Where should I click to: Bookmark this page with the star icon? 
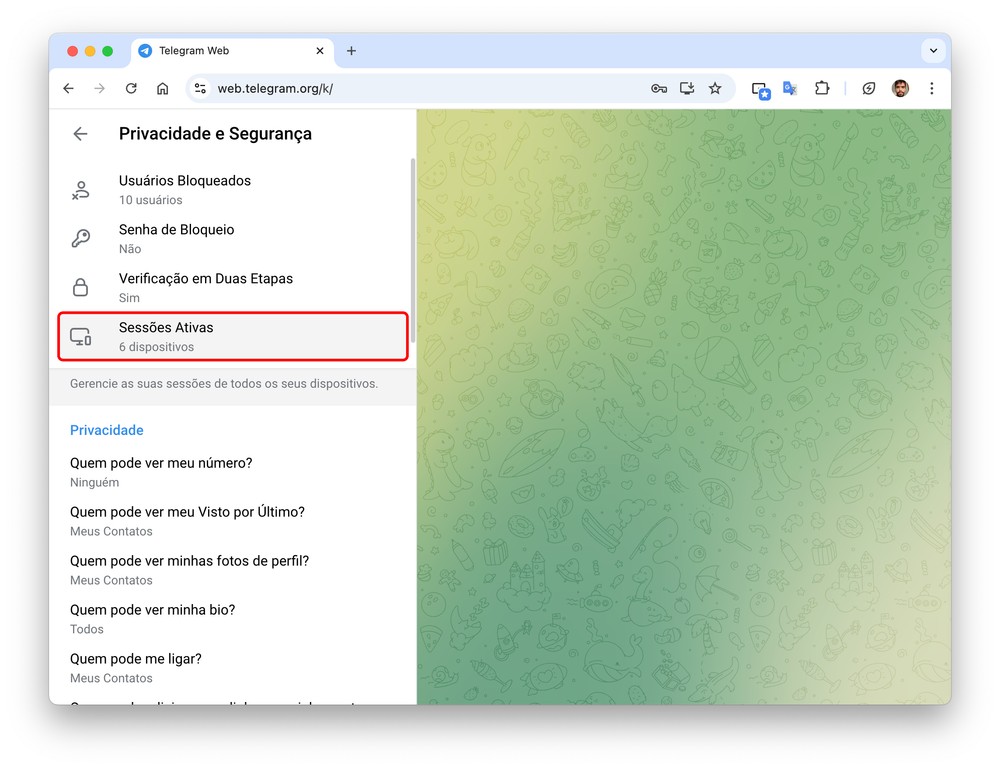715,88
